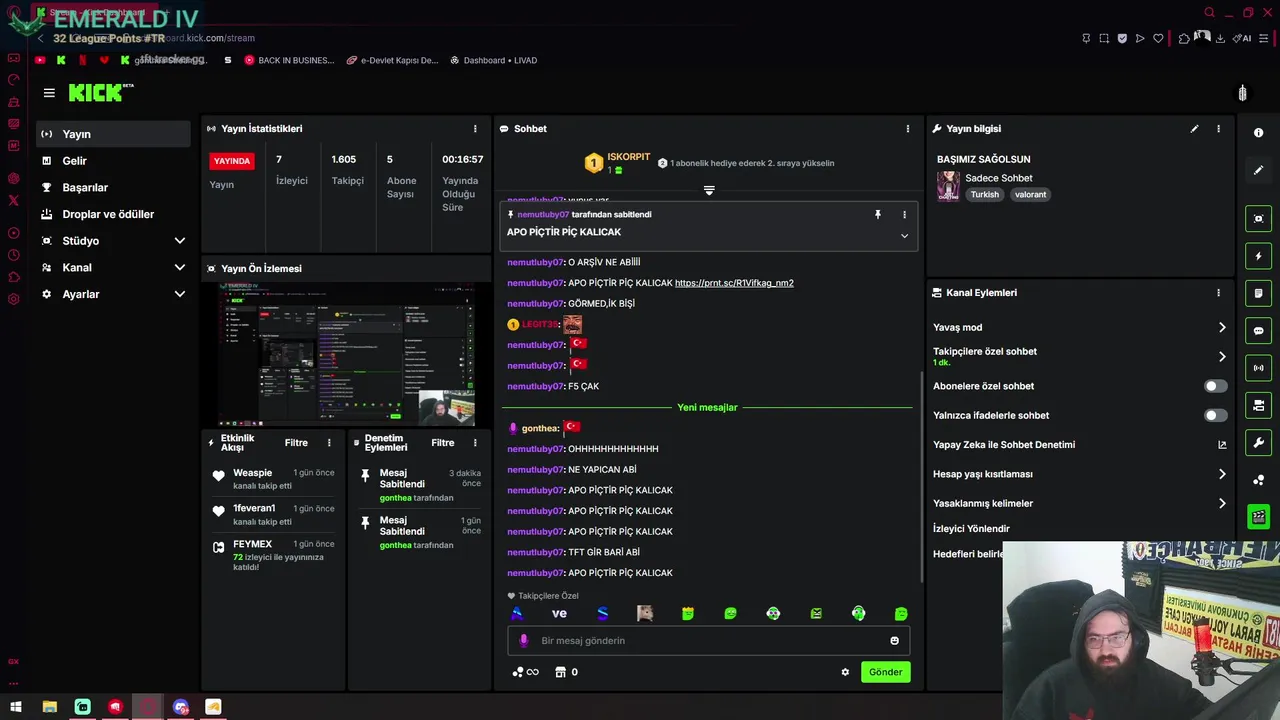Screen dimensions: 1280x720
Task: Open browser Easy Setup menu icon
Action: coord(1265,39)
